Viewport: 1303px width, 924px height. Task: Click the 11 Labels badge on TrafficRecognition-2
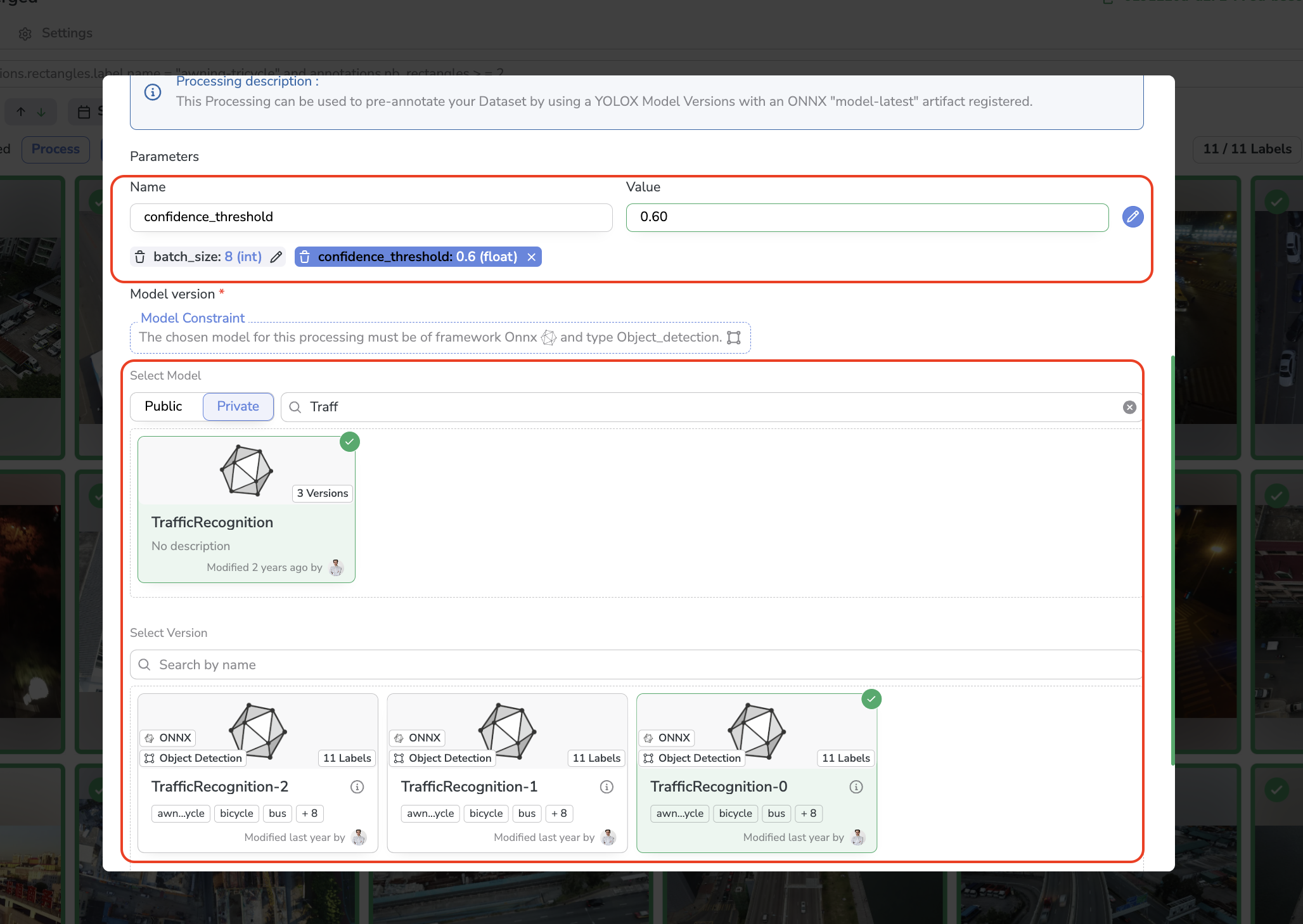tap(347, 758)
